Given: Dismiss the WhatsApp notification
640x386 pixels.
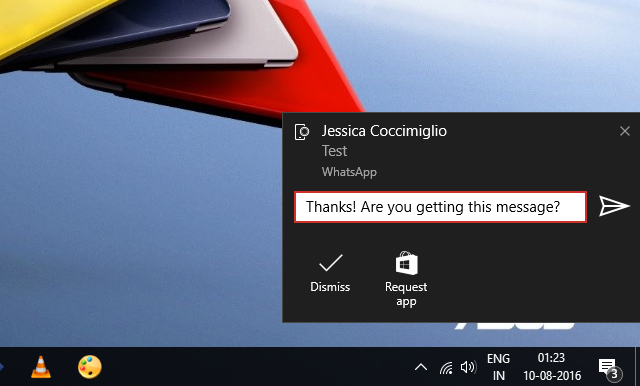Looking at the screenshot, I should click(x=330, y=273).
